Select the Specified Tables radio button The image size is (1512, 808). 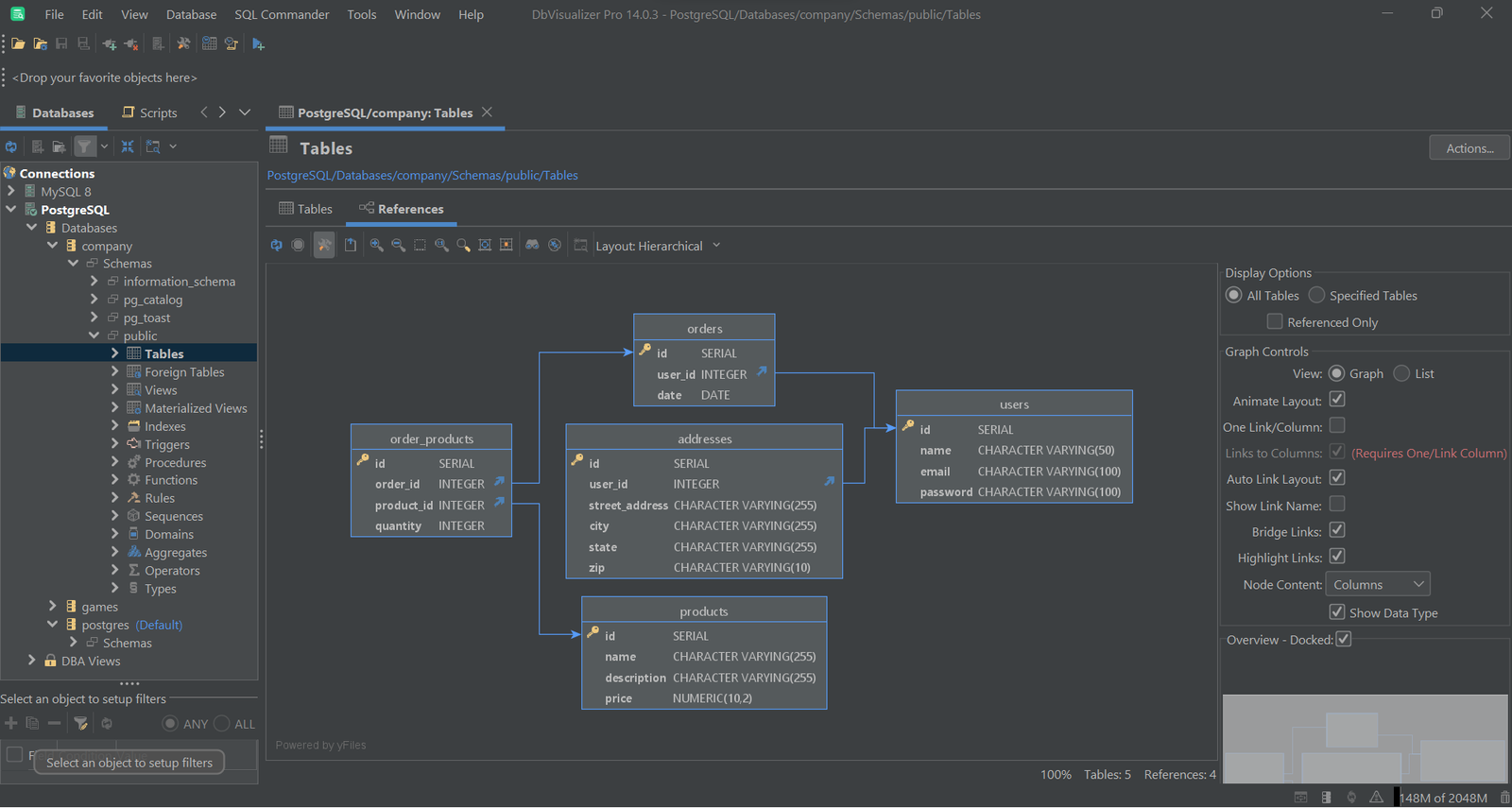pos(1316,295)
